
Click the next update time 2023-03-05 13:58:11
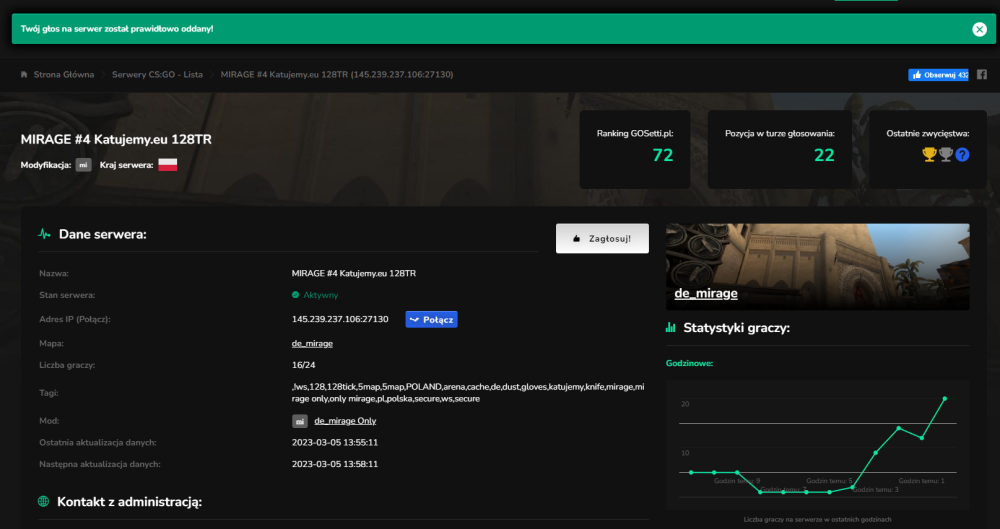point(335,464)
